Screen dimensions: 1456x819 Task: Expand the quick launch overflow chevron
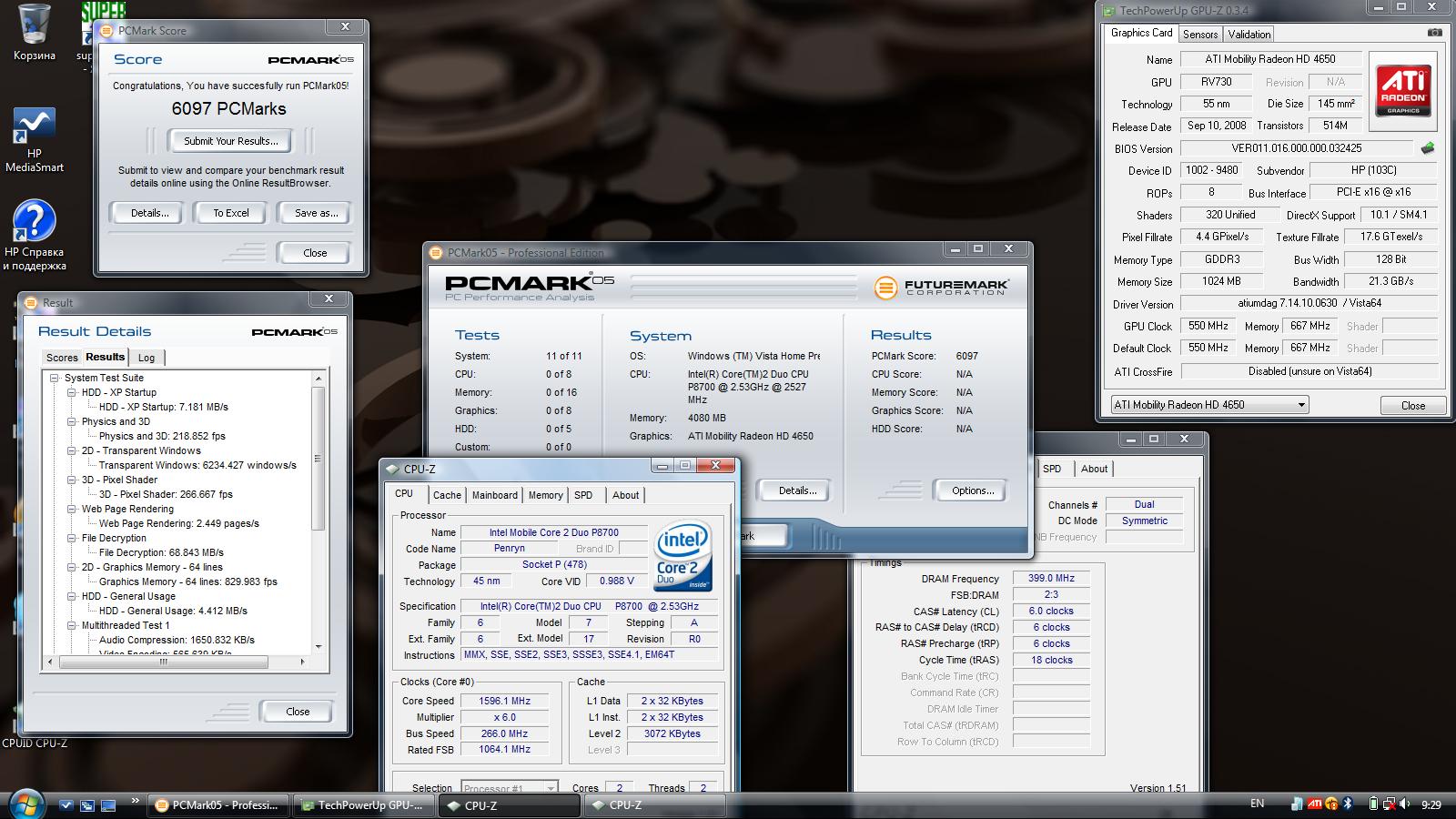136,802
